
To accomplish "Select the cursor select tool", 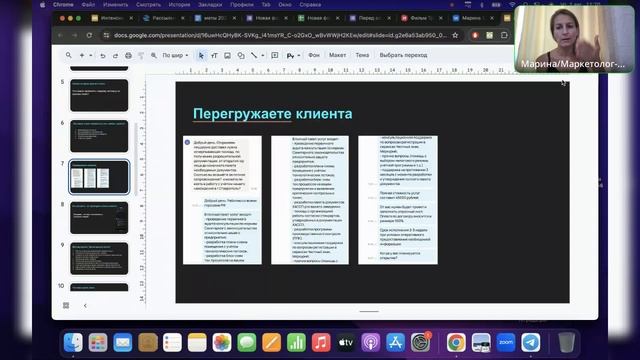I will pos(201,56).
